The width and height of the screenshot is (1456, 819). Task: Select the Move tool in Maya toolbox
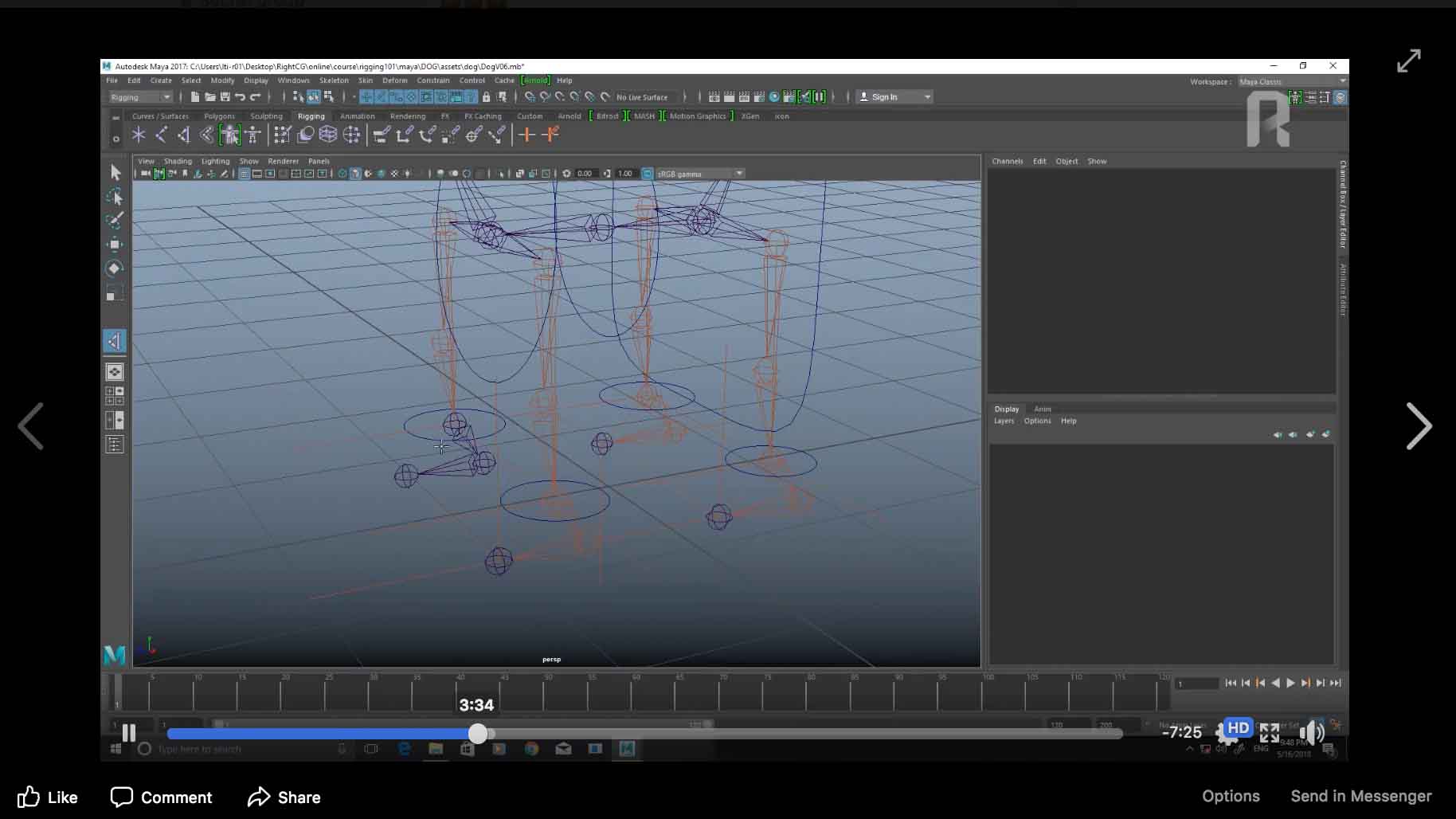pyautogui.click(x=115, y=244)
